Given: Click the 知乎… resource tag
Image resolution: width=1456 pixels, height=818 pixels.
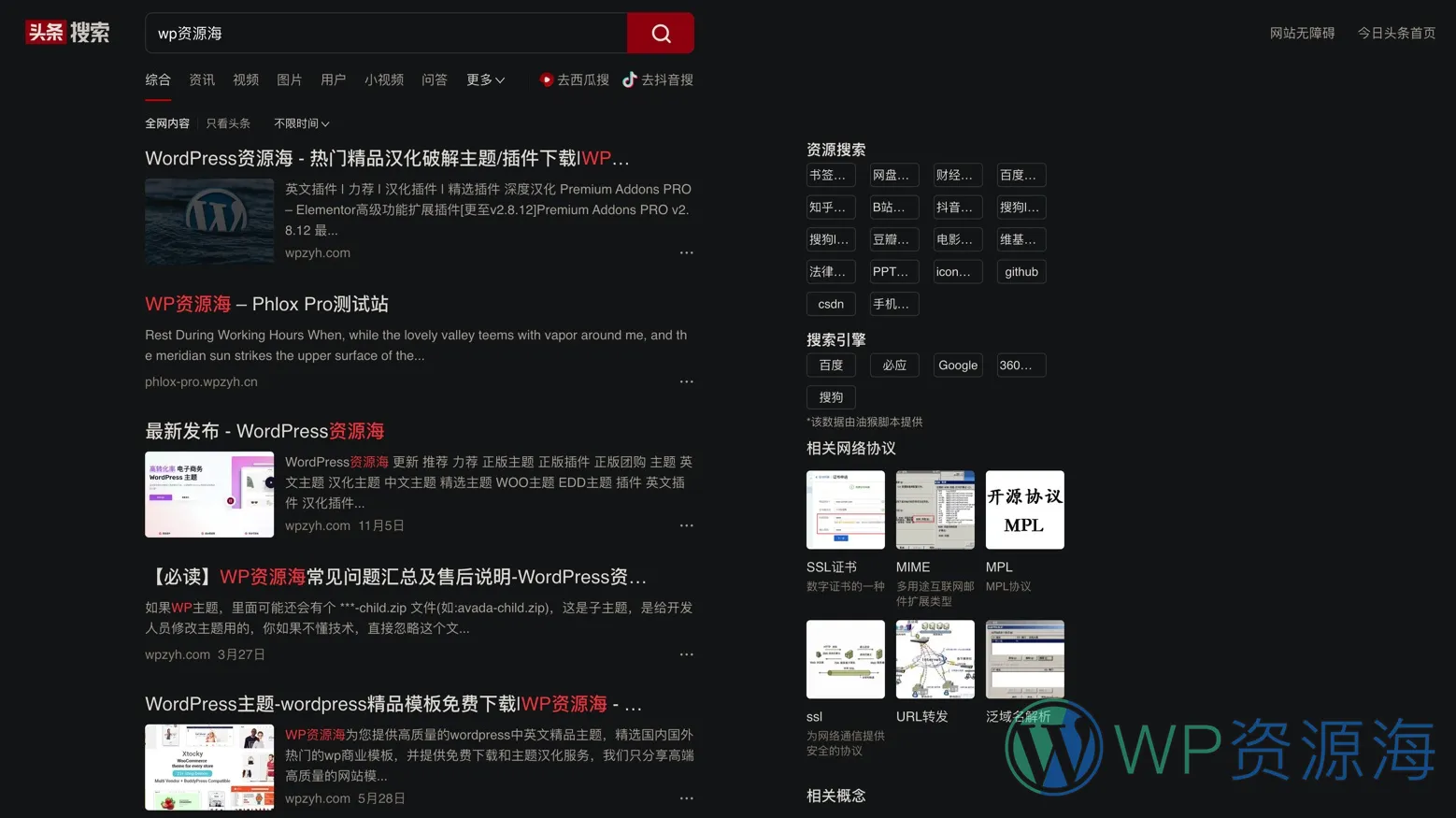Looking at the screenshot, I should coord(831,208).
